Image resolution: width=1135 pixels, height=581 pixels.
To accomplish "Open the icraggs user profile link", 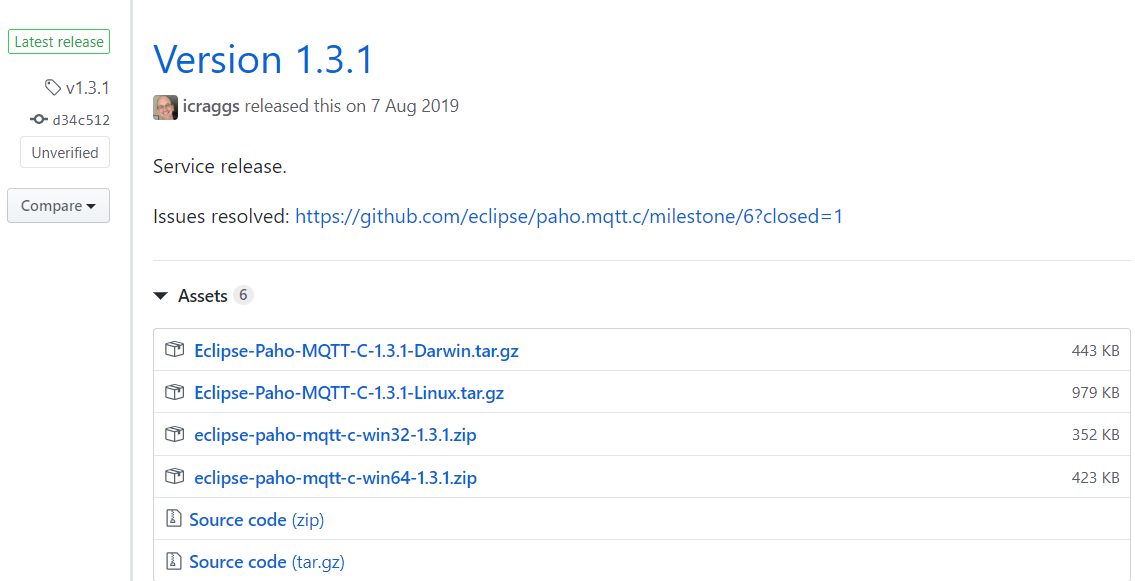I will pos(212,106).
